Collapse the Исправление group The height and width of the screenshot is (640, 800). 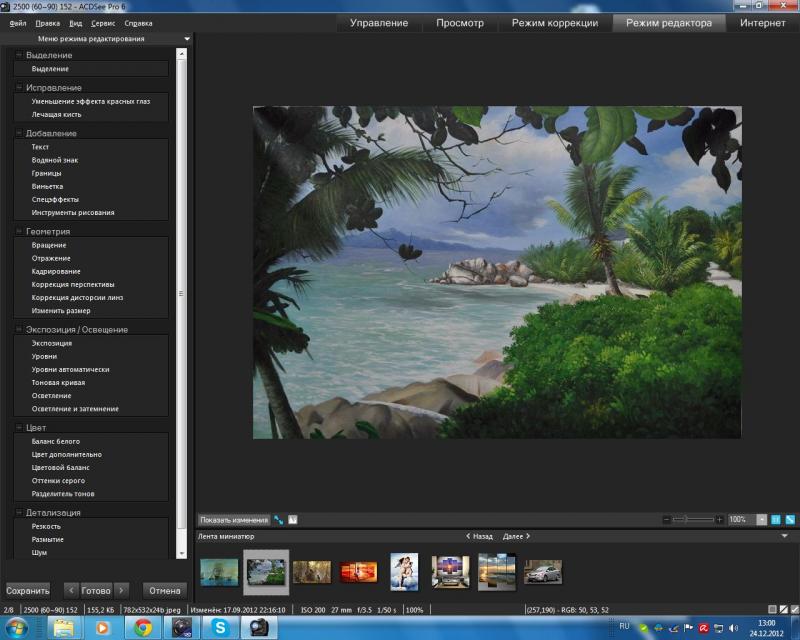click(19, 87)
